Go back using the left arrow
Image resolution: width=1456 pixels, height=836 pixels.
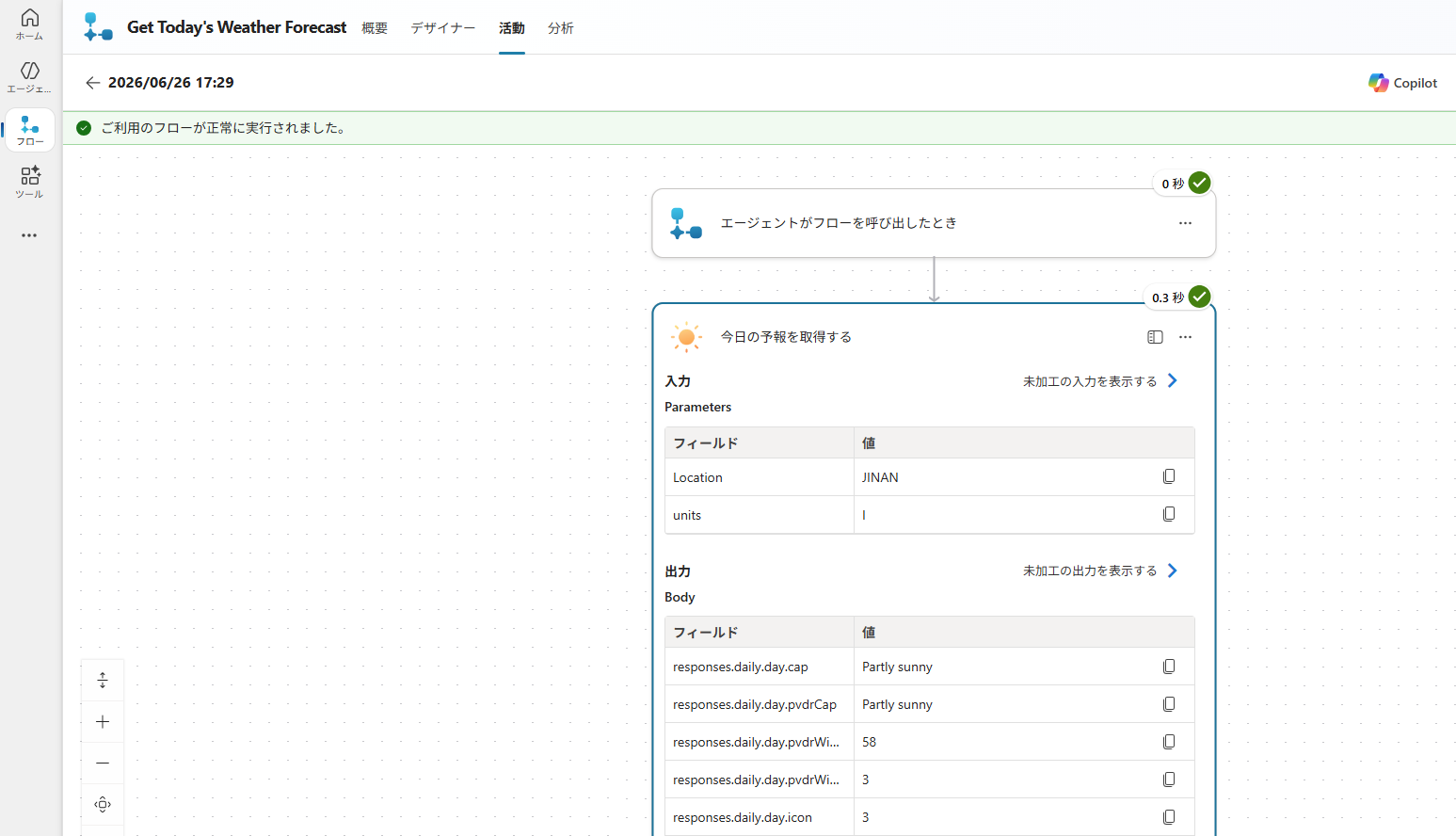pos(92,83)
